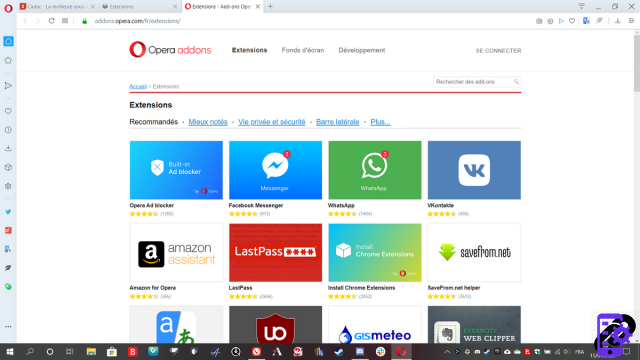Open Evernote Web Clipper thumbnail
640x360 pixels.
[474, 324]
